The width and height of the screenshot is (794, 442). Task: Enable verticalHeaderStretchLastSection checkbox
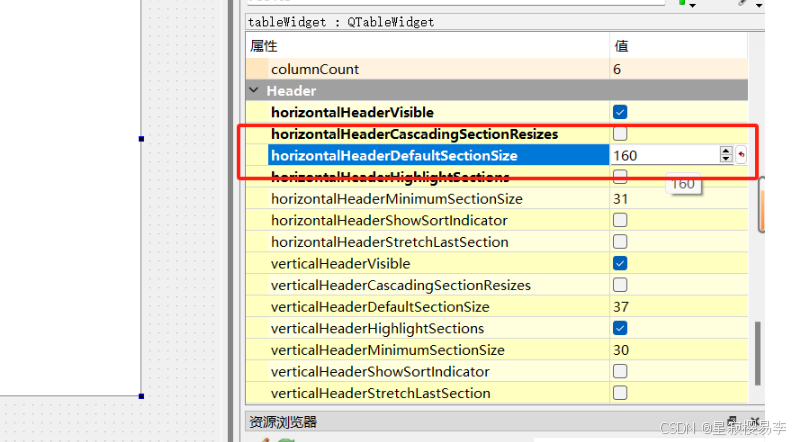(x=620, y=393)
